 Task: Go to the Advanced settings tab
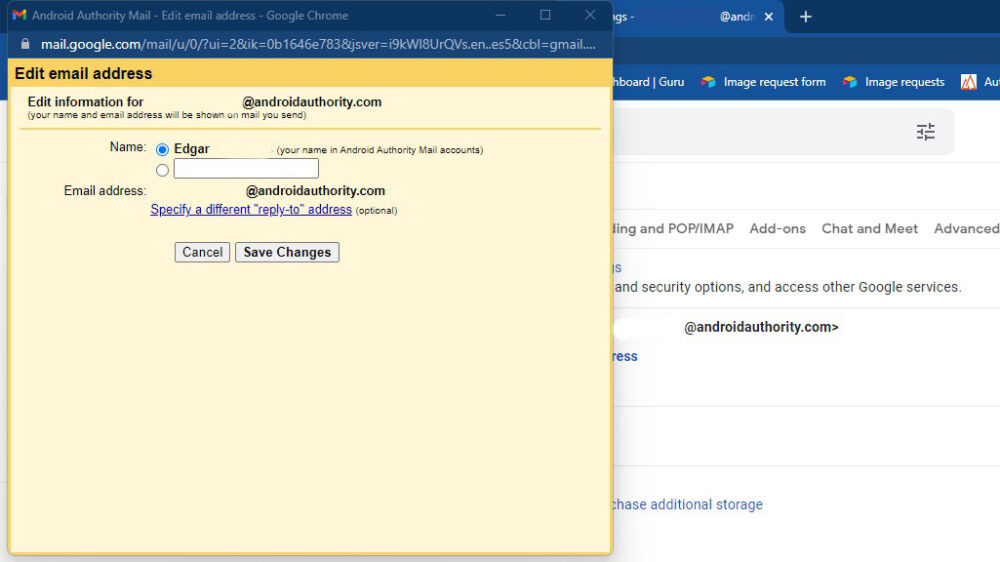tap(965, 229)
